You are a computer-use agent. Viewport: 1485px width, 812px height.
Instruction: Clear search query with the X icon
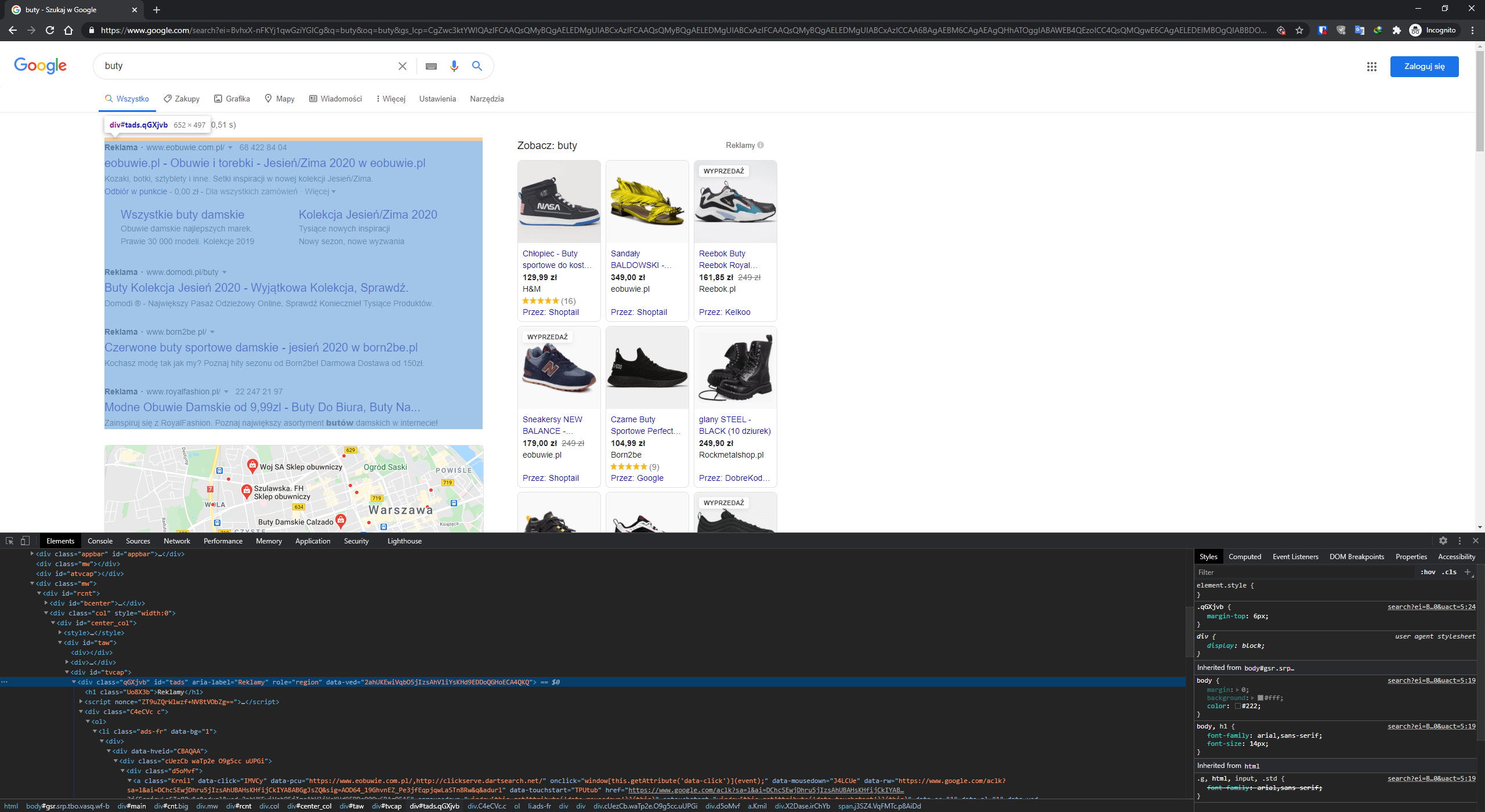tap(403, 66)
